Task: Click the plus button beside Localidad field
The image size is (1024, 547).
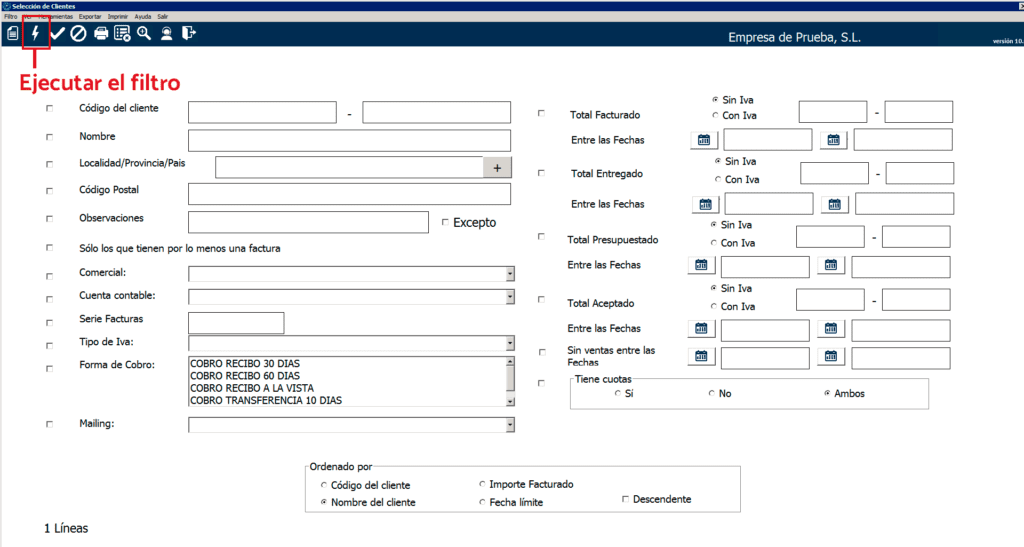Action: 497,168
